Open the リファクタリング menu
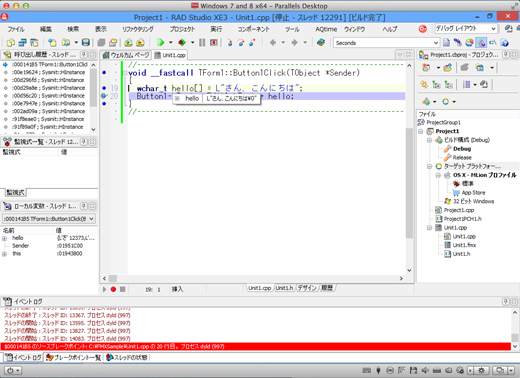 (x=137, y=29)
